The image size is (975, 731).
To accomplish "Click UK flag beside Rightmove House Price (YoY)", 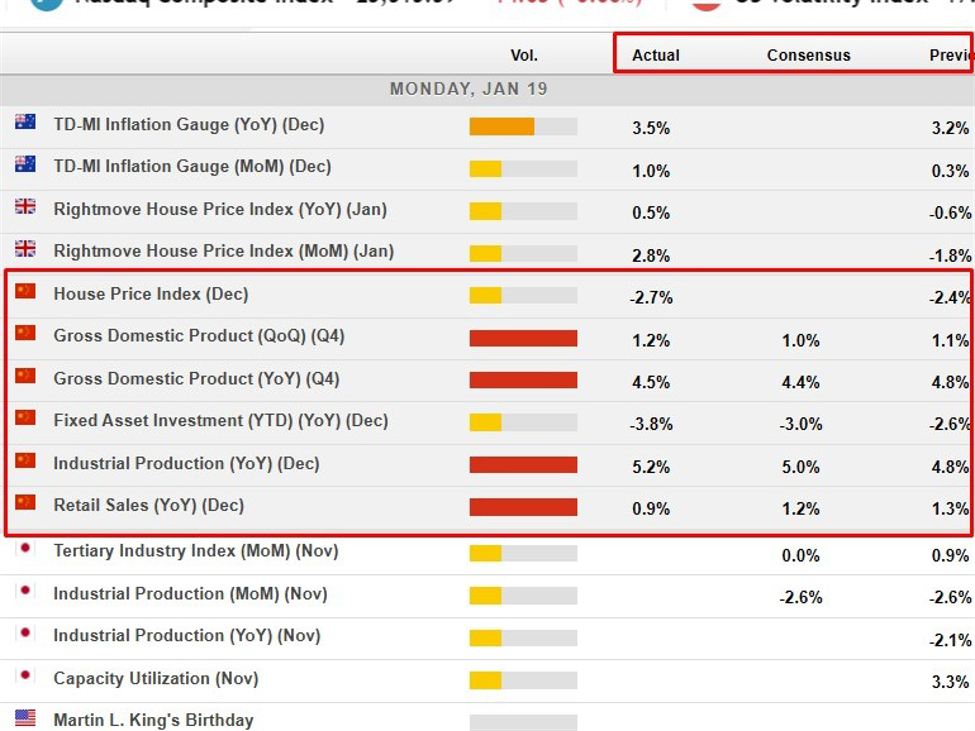I will pyautogui.click(x=25, y=207).
